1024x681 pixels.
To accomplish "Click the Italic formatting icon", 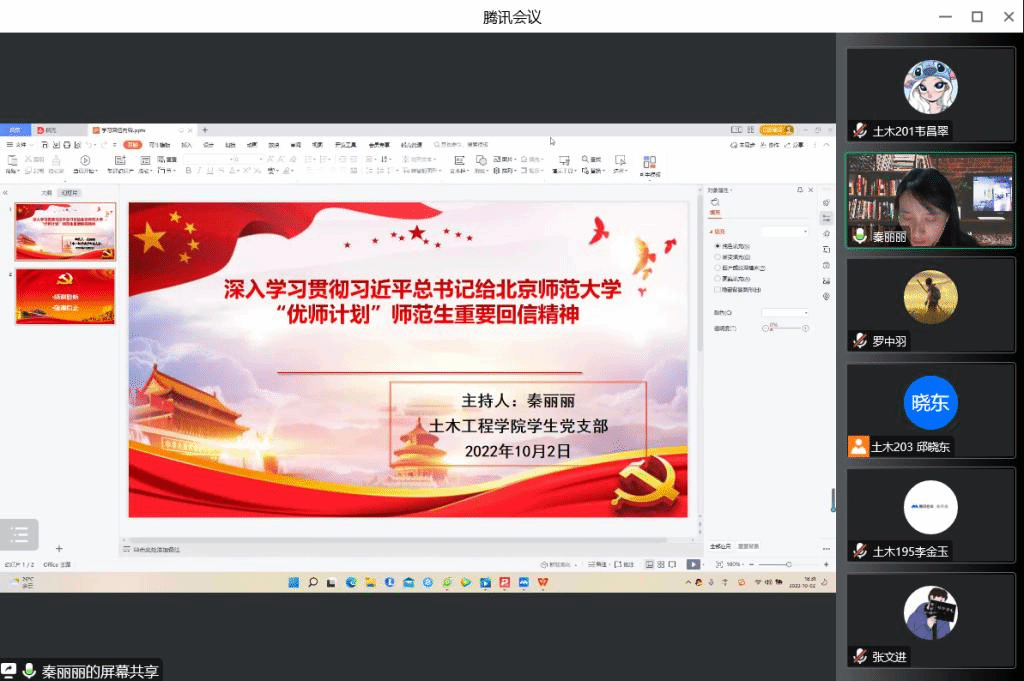I will [x=198, y=171].
